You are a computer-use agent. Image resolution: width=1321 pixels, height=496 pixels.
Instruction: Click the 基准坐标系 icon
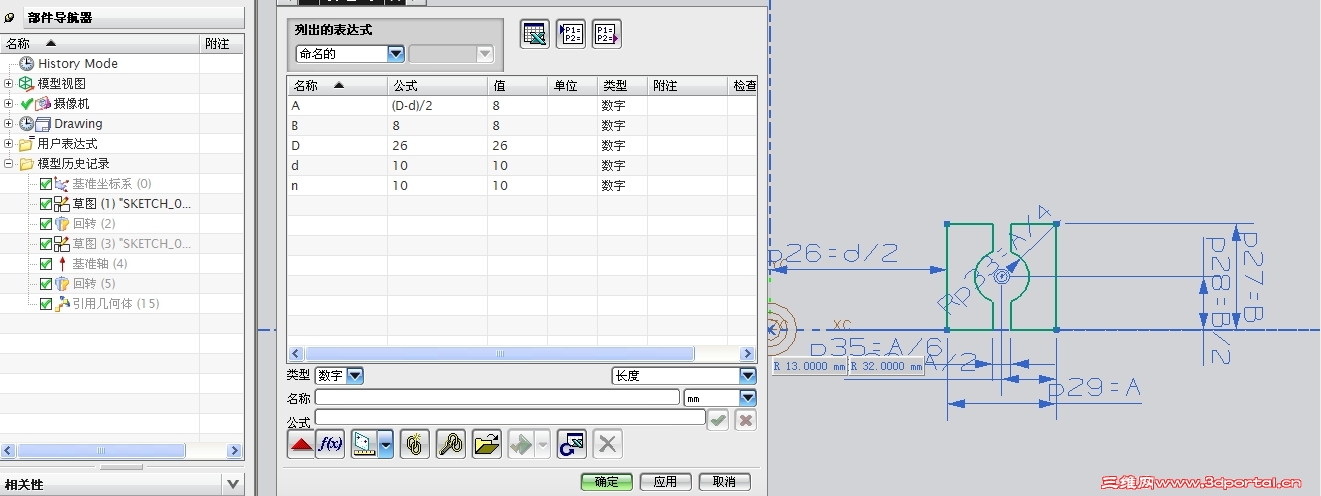62,183
